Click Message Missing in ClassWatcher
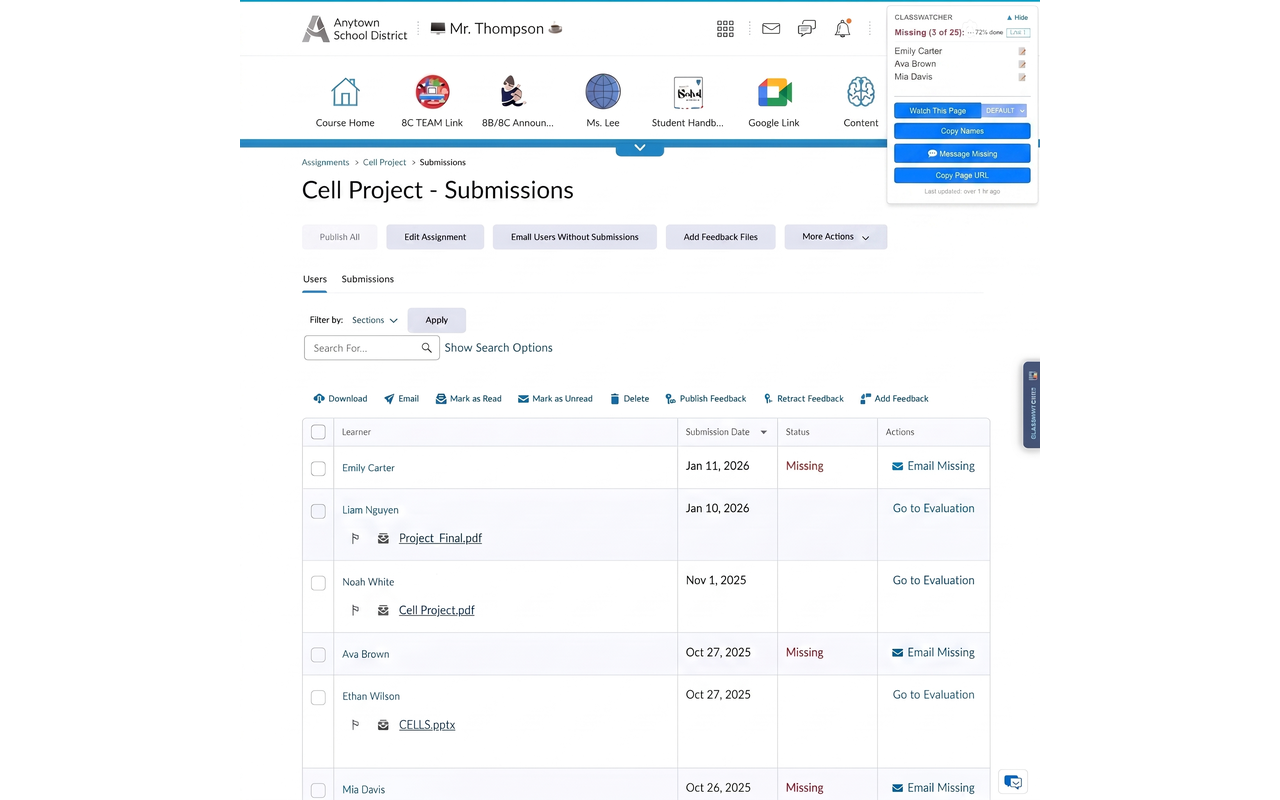The image size is (1280, 800). (x=962, y=154)
